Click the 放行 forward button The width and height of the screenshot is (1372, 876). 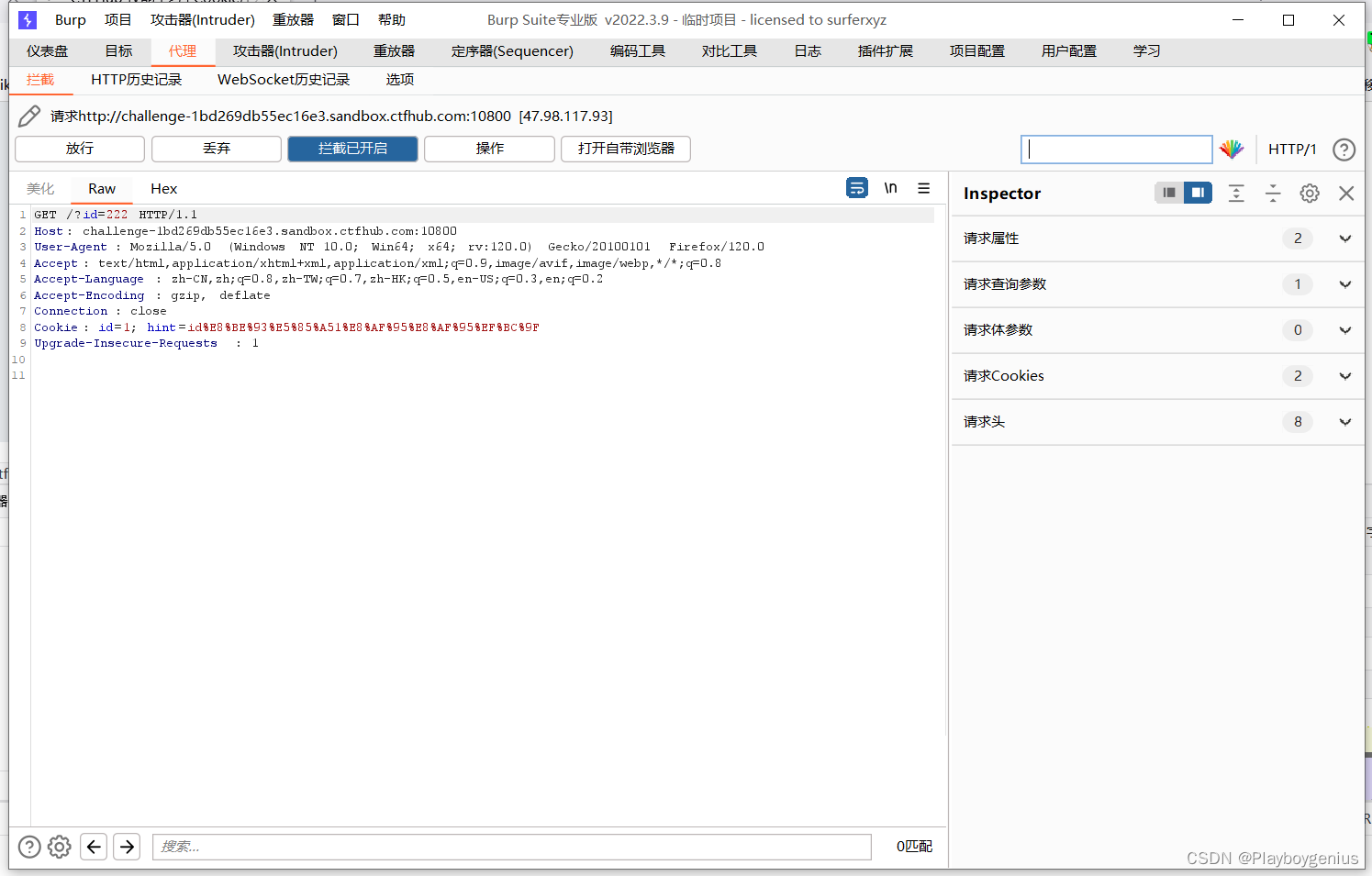click(80, 149)
